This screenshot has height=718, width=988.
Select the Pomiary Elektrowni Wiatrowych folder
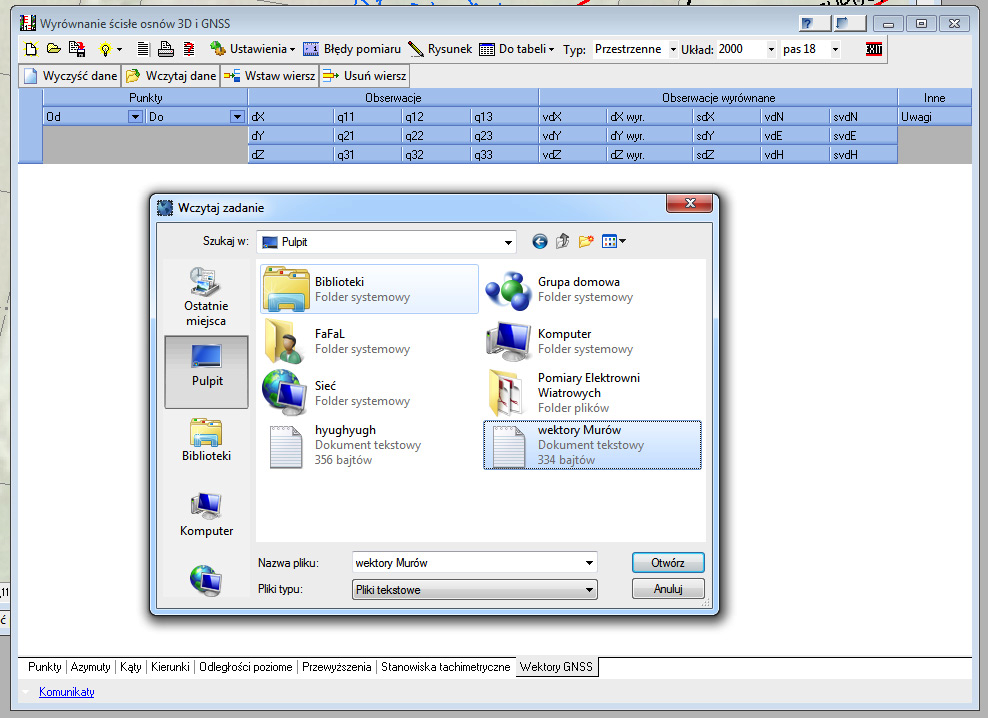coord(592,393)
